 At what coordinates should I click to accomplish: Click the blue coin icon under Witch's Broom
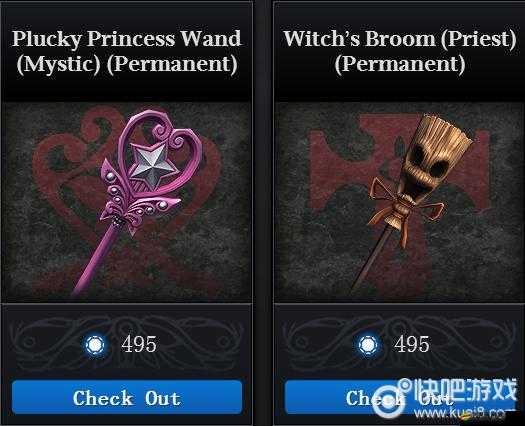tap(368, 344)
